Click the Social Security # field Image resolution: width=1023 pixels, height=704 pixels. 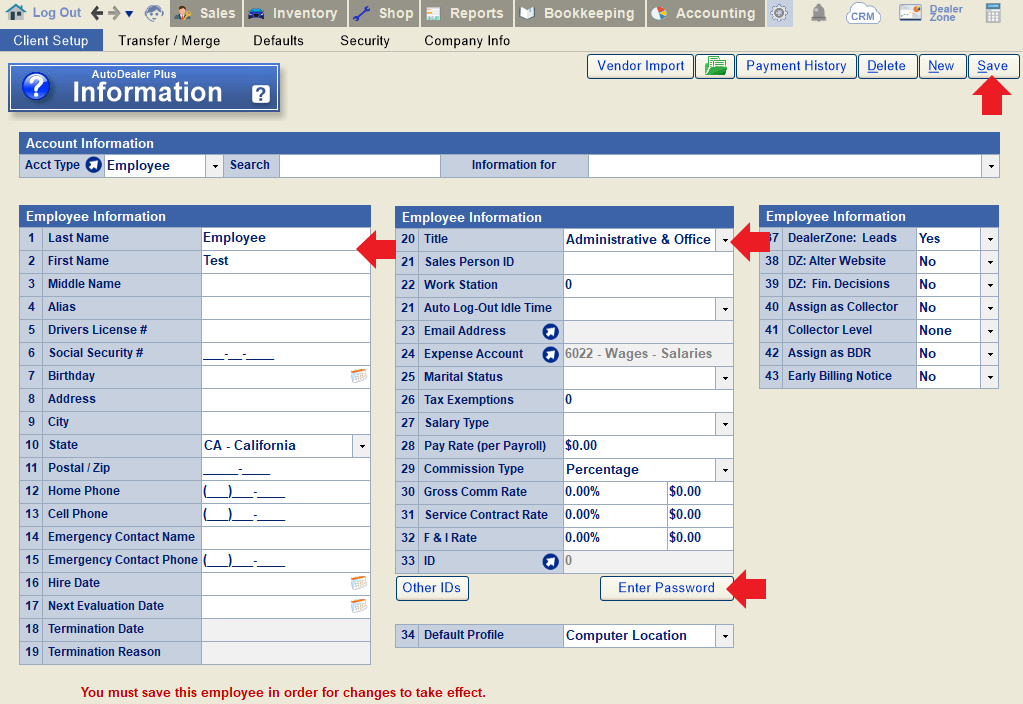(286, 353)
